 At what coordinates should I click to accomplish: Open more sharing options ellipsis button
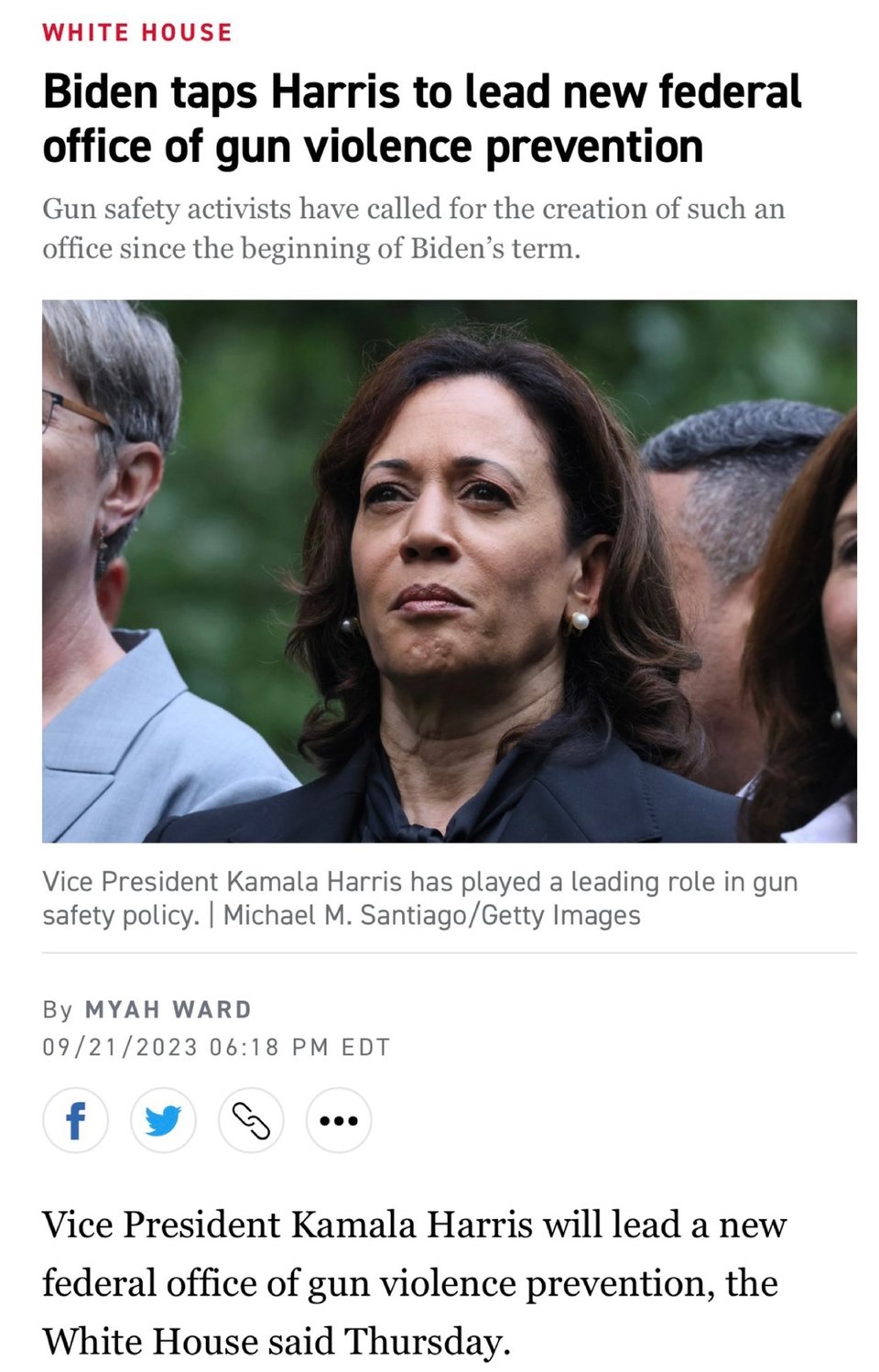339,1119
